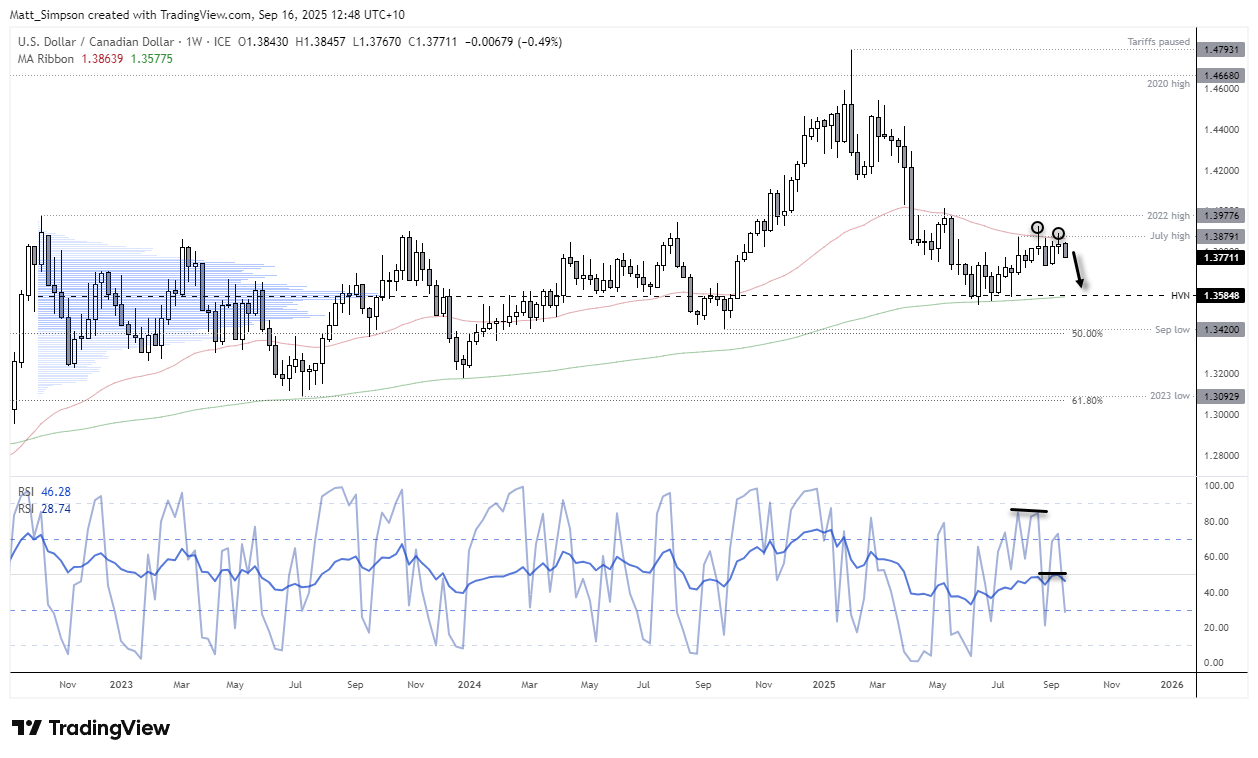
Task: Select the downward arrow drawing annotation
Action: 1077,270
